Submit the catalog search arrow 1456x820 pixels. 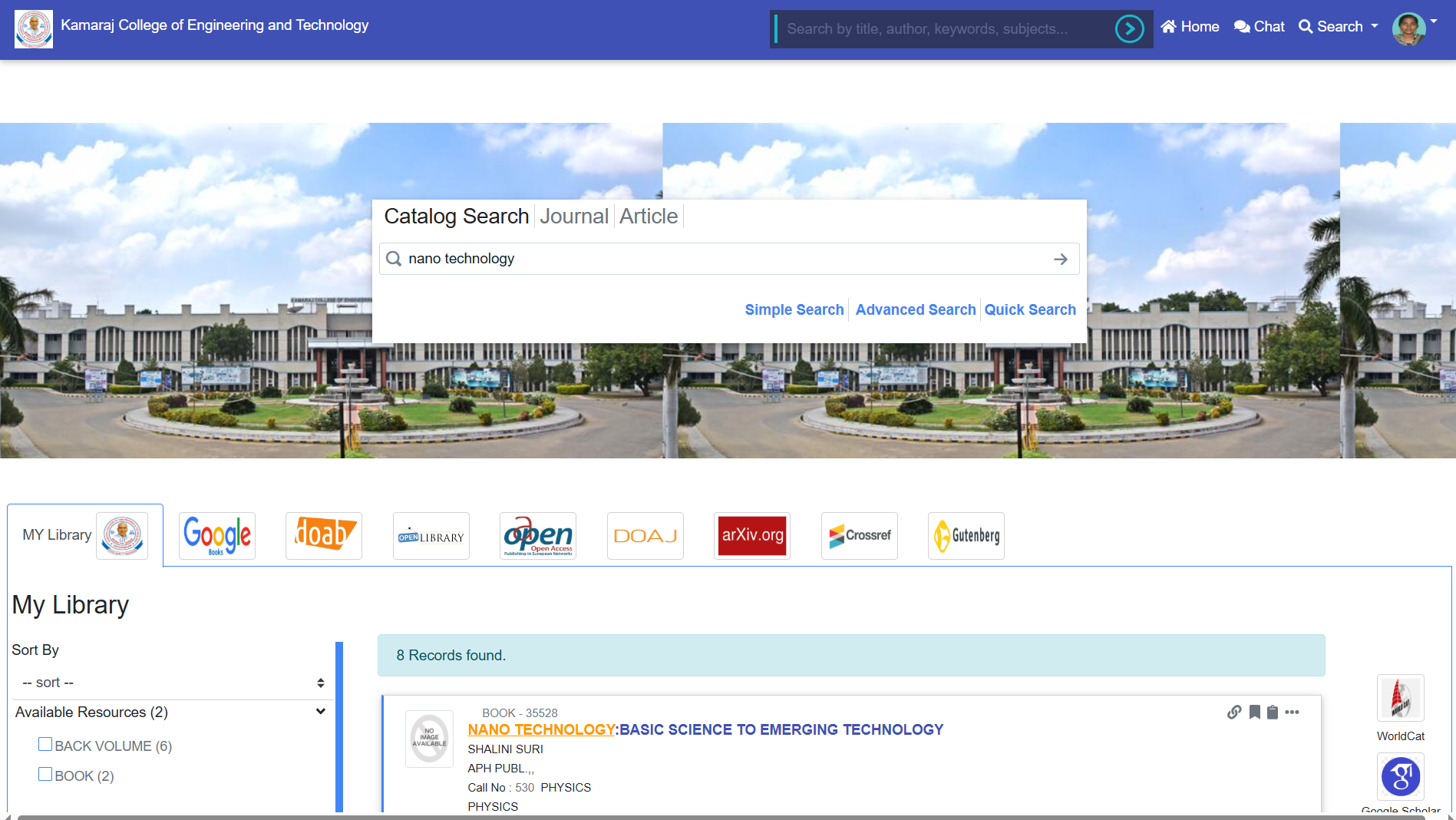(x=1061, y=260)
